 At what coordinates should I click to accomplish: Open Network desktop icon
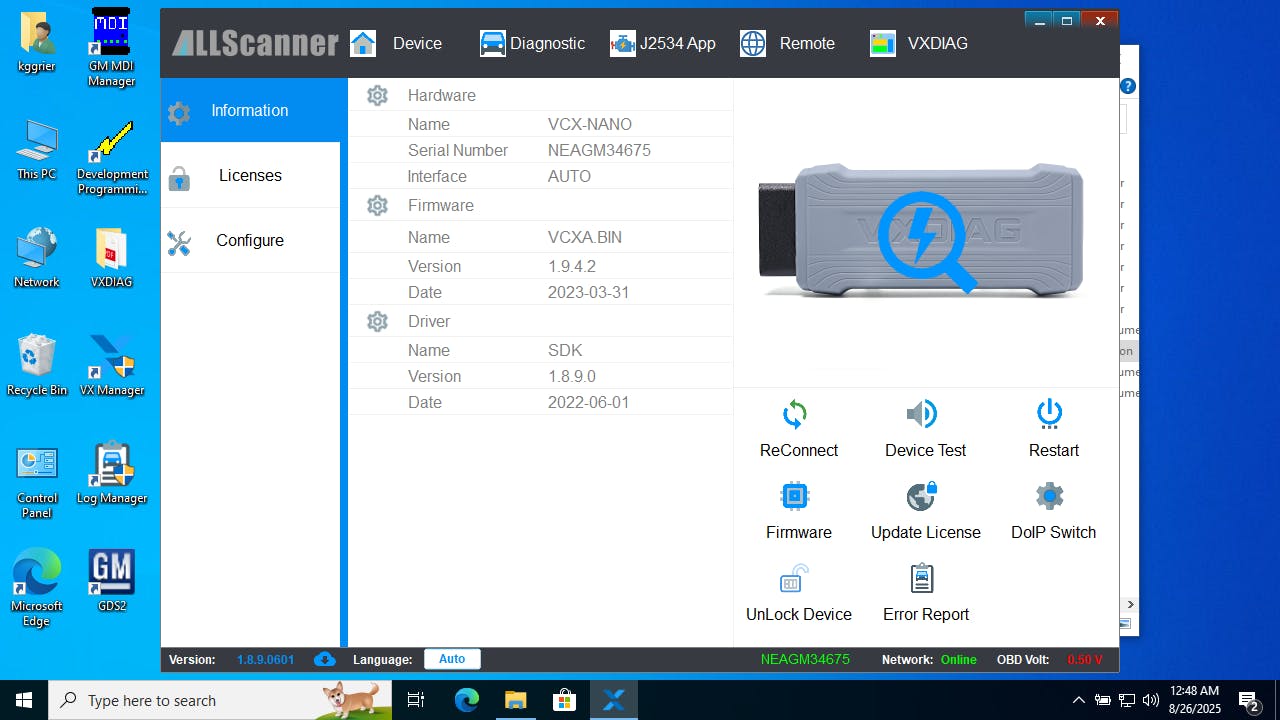[37, 258]
